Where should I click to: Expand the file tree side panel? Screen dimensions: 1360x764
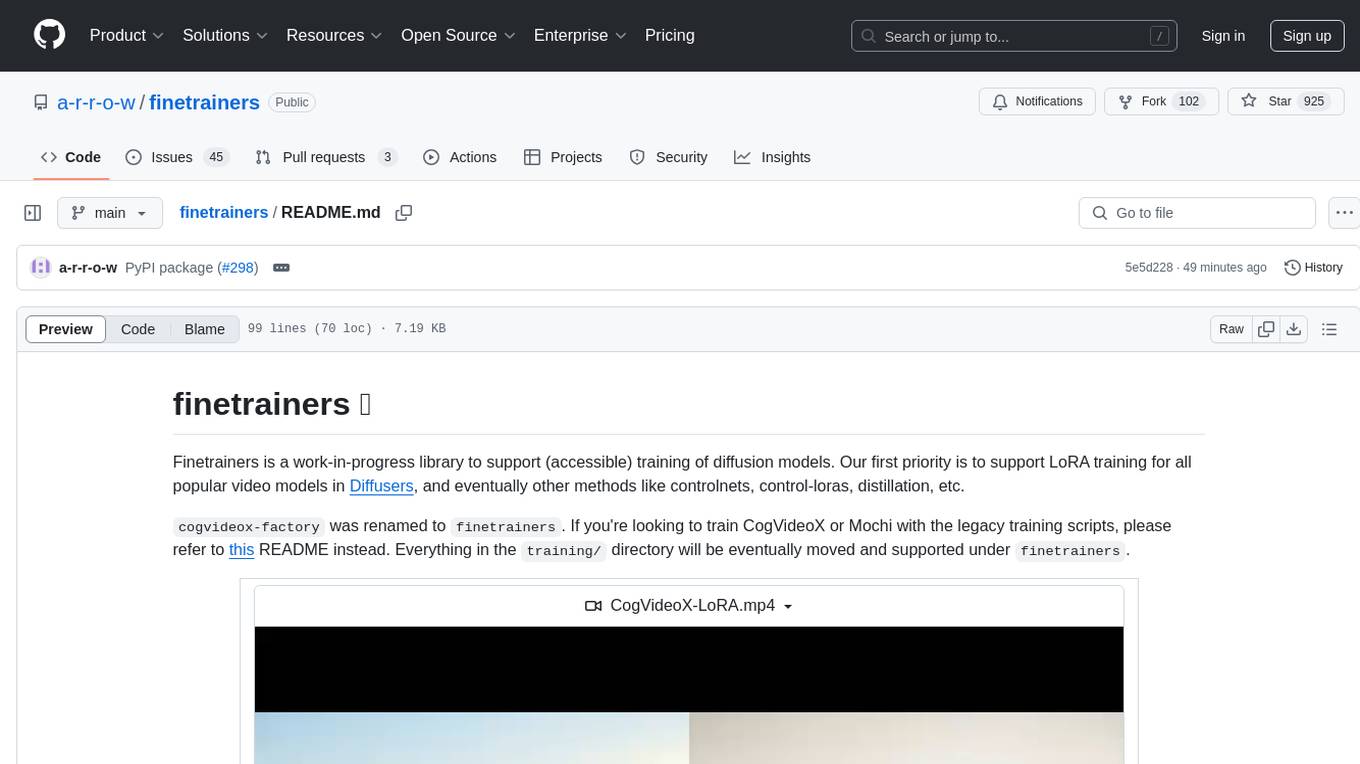click(x=33, y=213)
